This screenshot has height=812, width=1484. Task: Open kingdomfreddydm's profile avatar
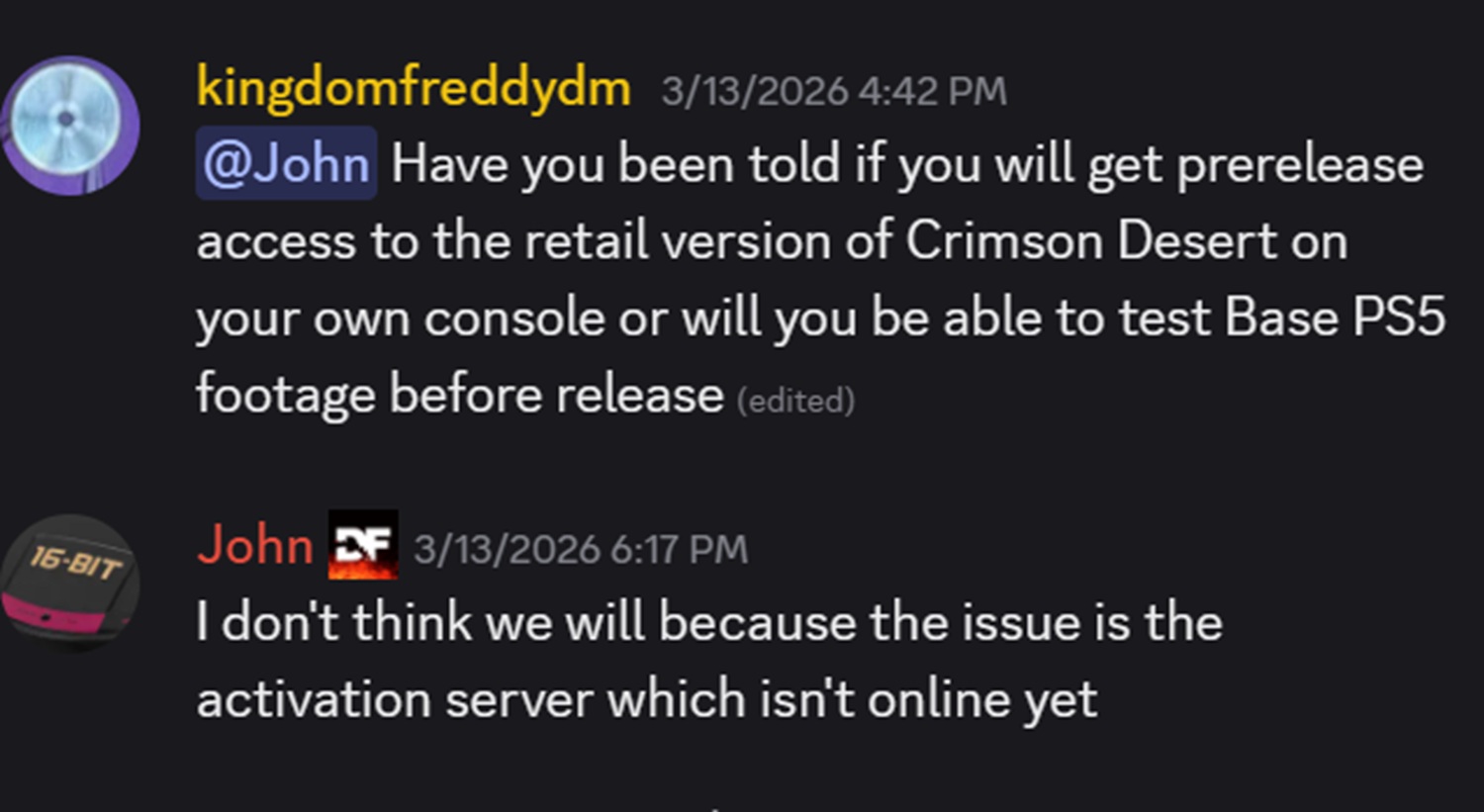[69, 126]
